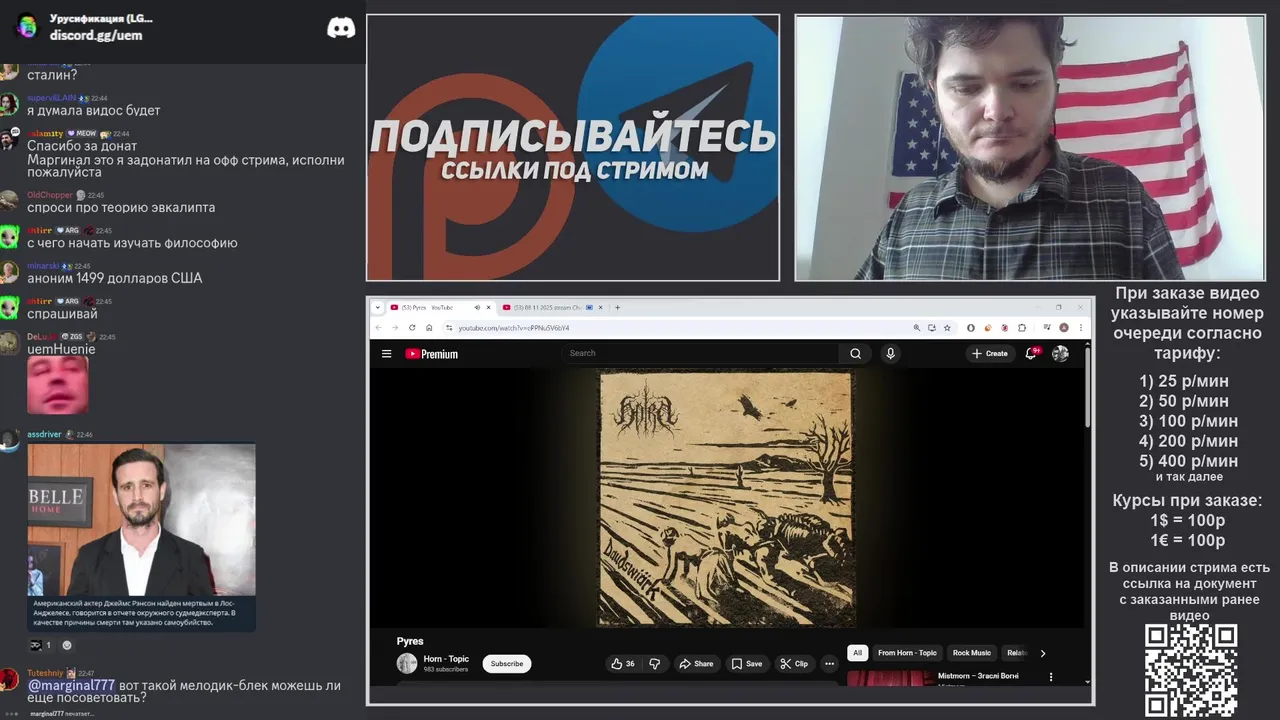1280x720 pixels.
Task: Go forward with the browser forward arrow
Action: [395, 327]
